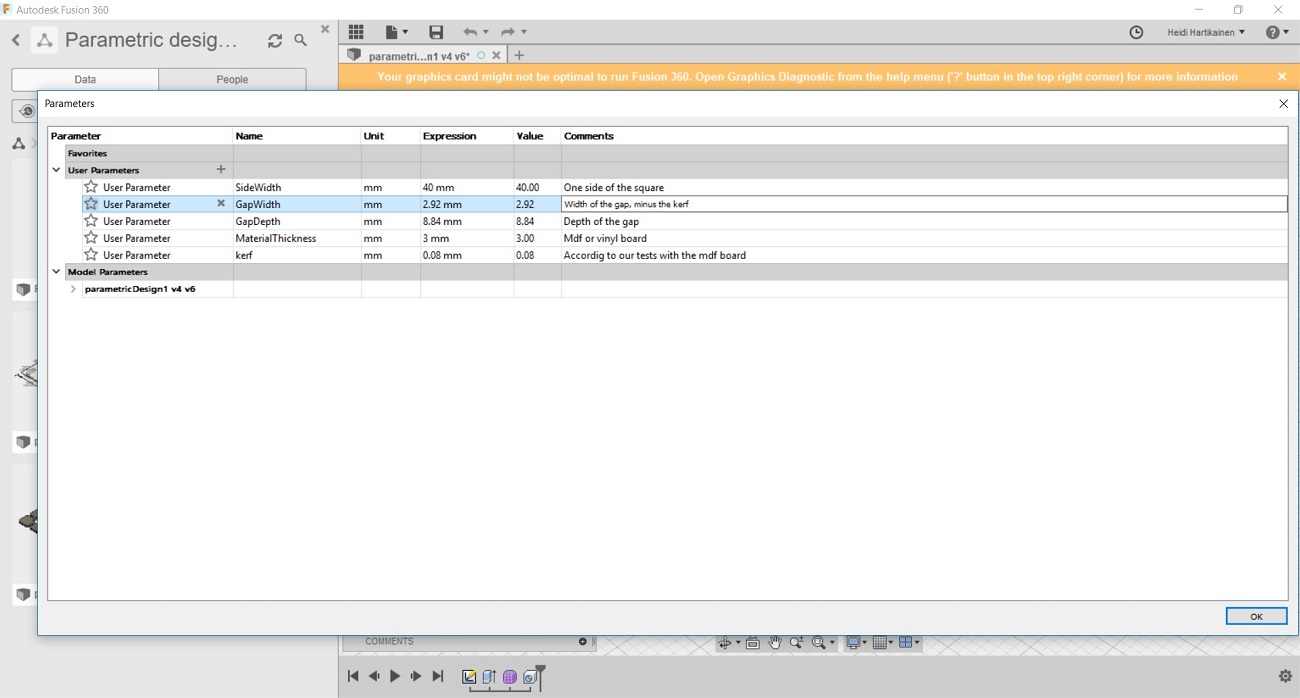Open the redo history dropdown arrow
Screen dimensions: 1300x698
(524, 32)
